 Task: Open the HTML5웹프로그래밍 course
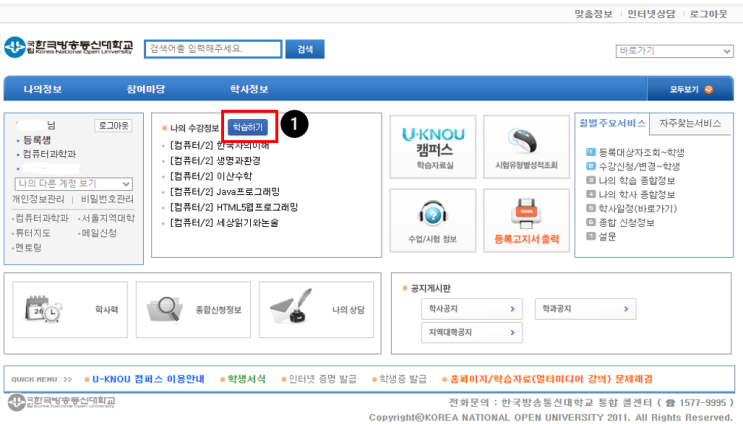pos(234,207)
